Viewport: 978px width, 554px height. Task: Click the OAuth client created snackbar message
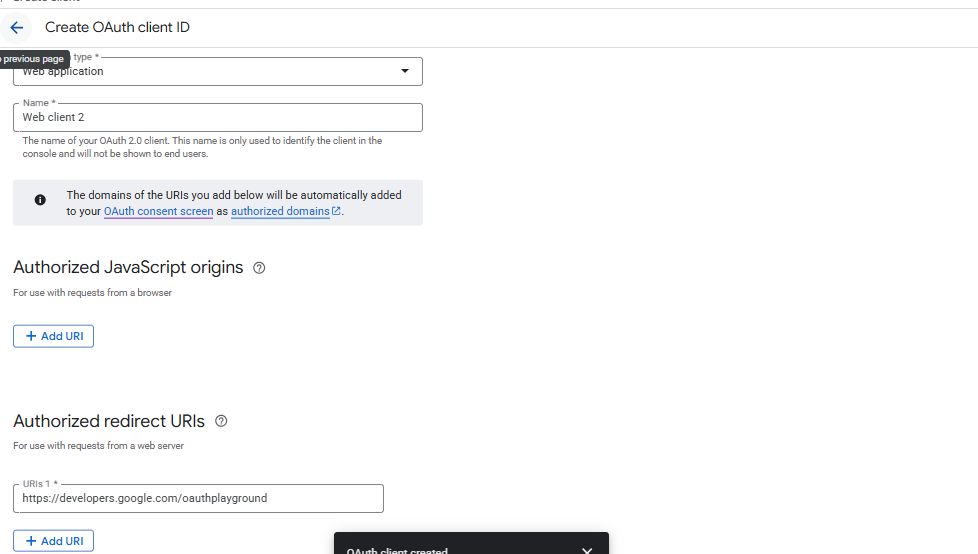point(397,549)
